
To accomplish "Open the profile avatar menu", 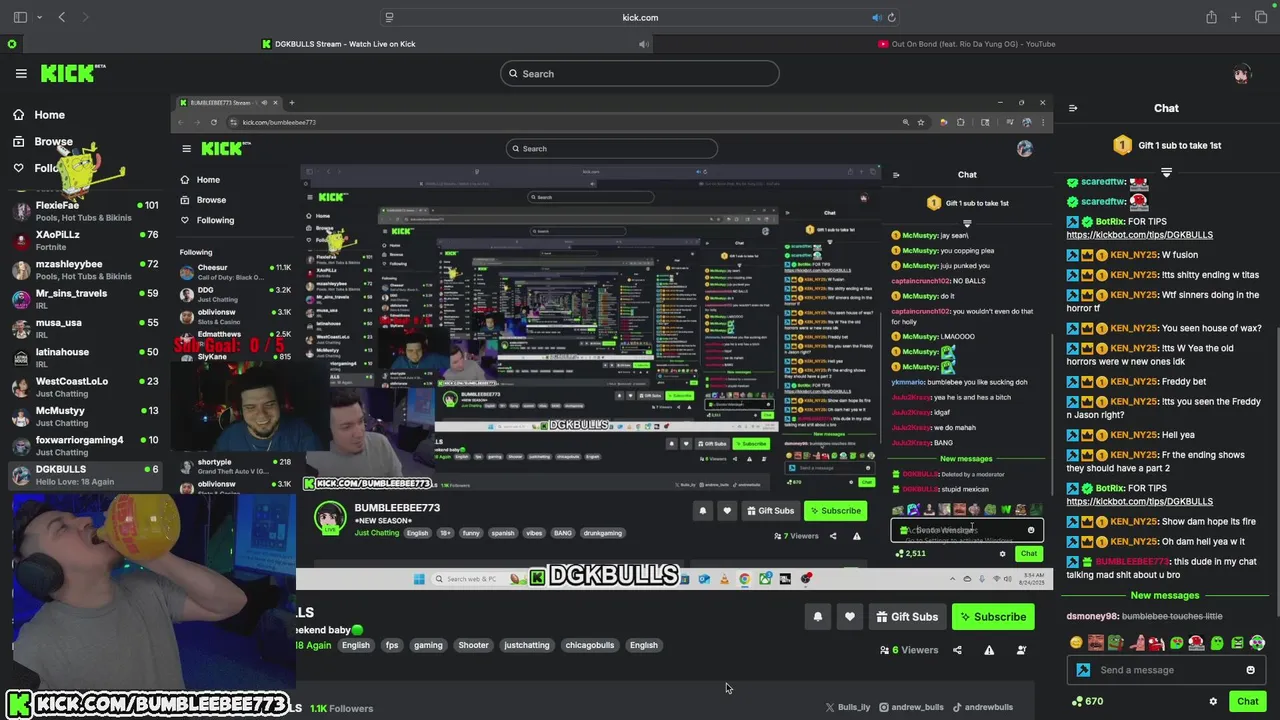I will pyautogui.click(x=1242, y=73).
